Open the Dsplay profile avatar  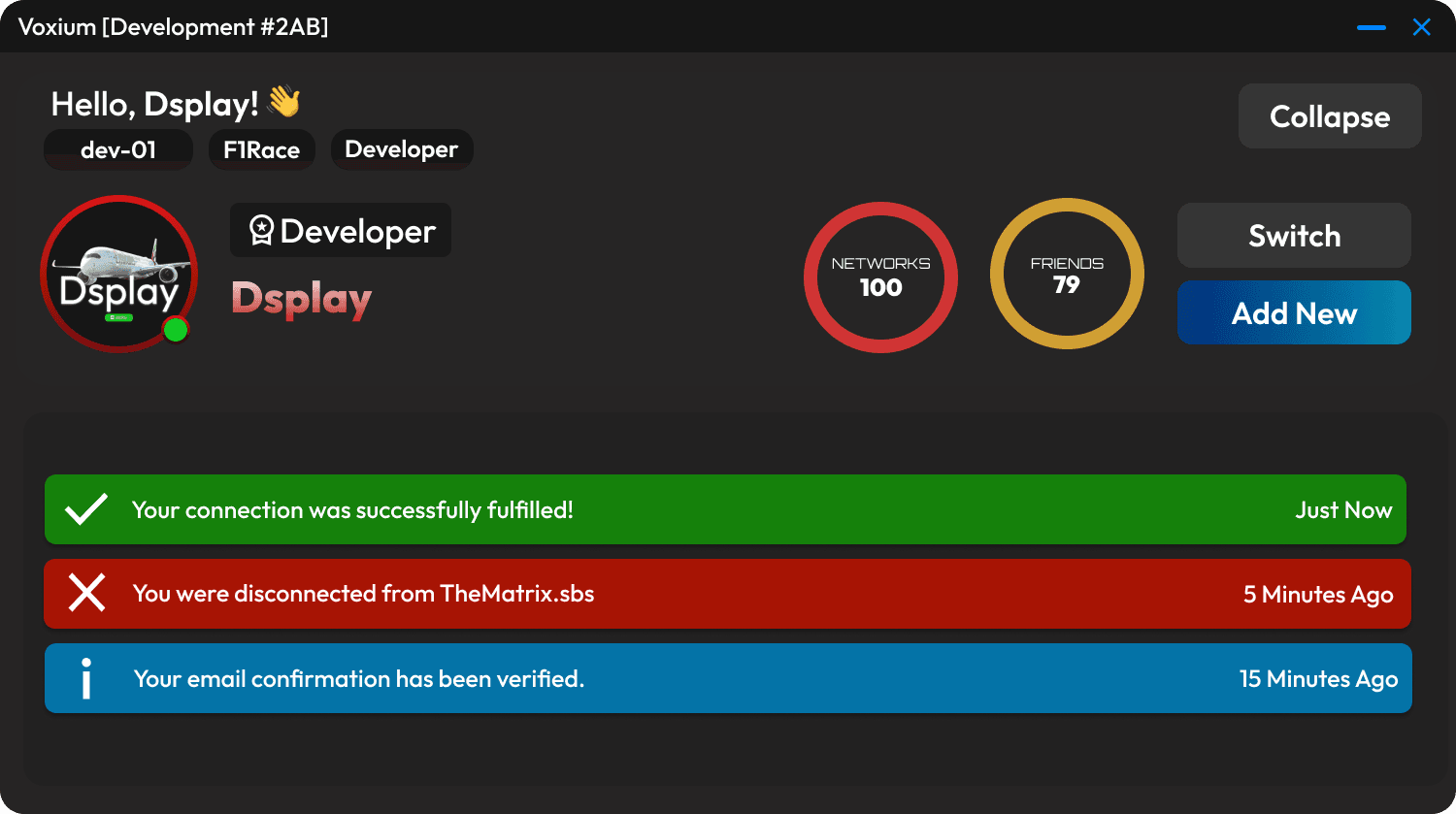click(118, 274)
